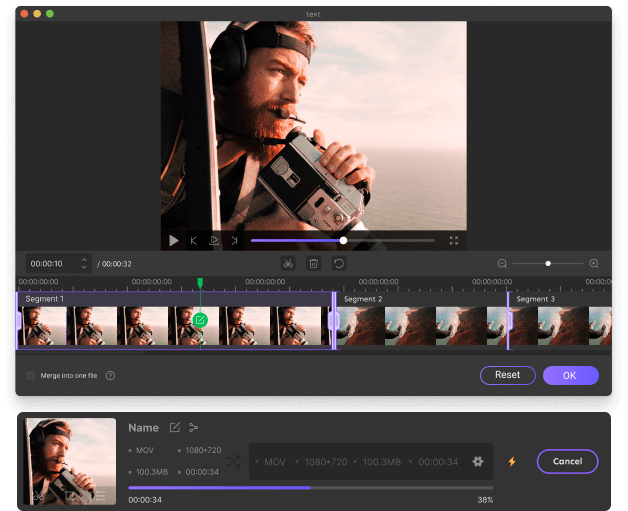Click effects icon on task thumbnail
The width and height of the screenshot is (628, 511).
coord(101,496)
